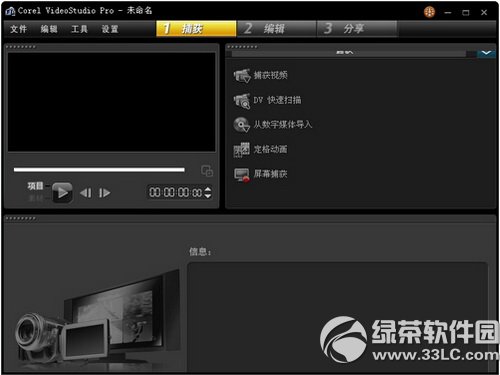Minimize the VideoStudio window
Screen dimensions: 500x375
click(448, 13)
